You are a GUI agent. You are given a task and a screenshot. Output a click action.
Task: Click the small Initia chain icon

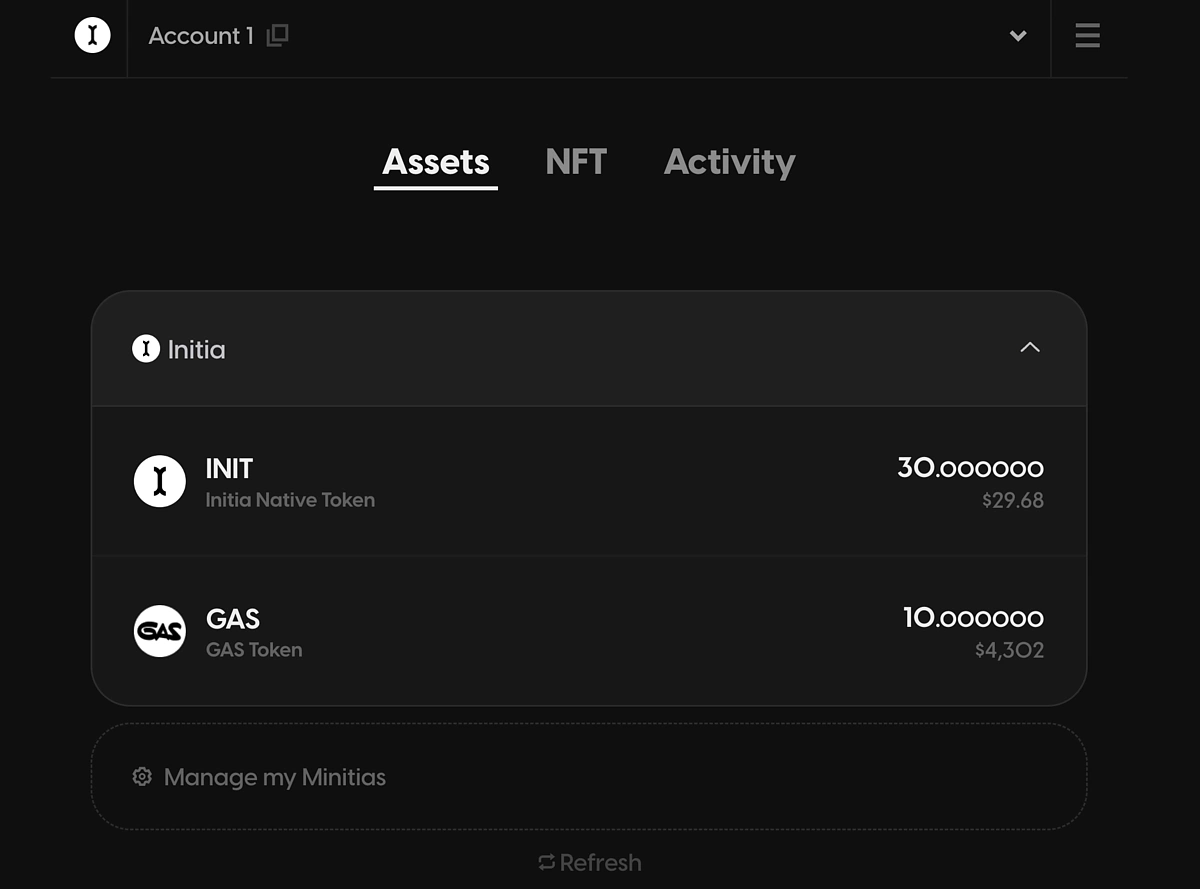click(146, 348)
